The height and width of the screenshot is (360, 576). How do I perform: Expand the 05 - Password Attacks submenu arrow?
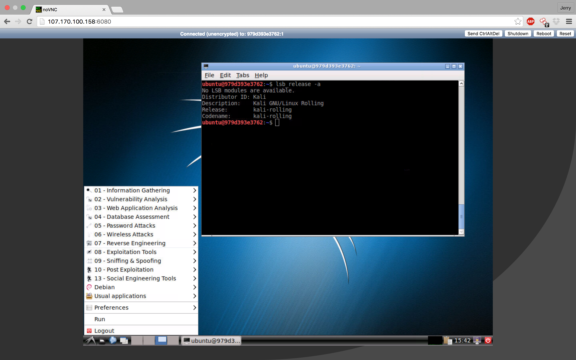pos(194,226)
